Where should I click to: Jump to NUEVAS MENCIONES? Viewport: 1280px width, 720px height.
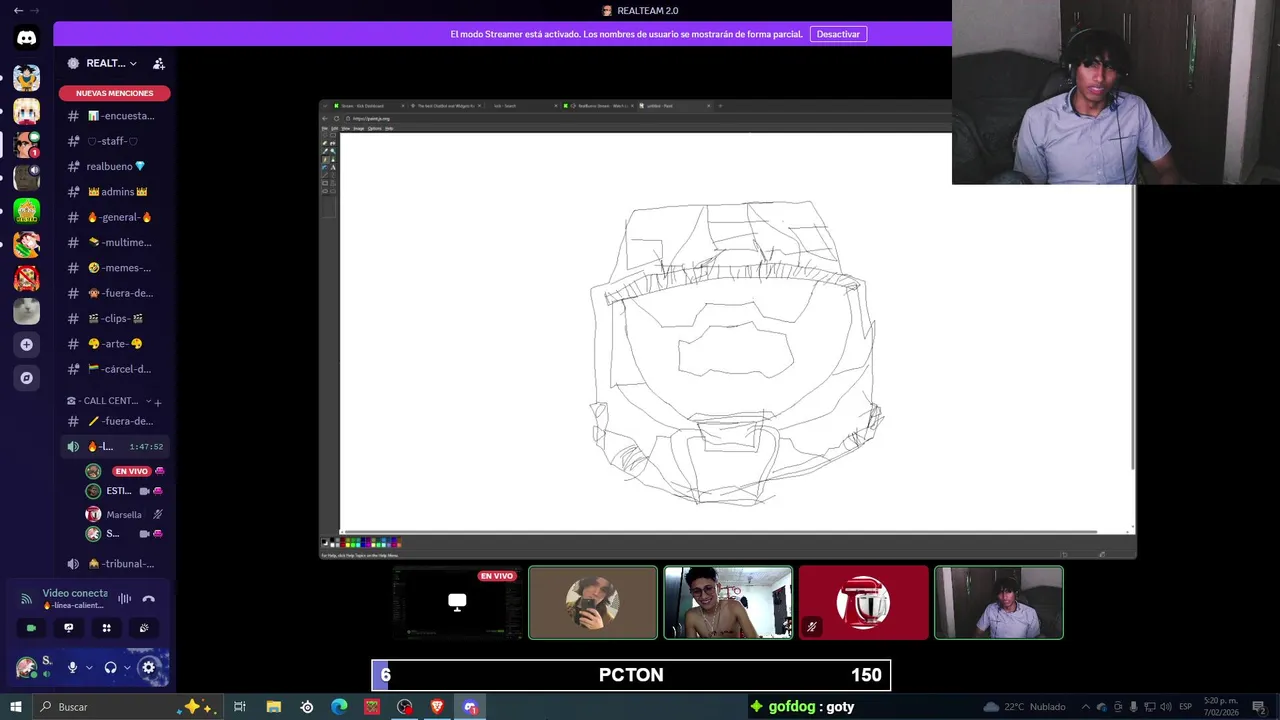[115, 93]
